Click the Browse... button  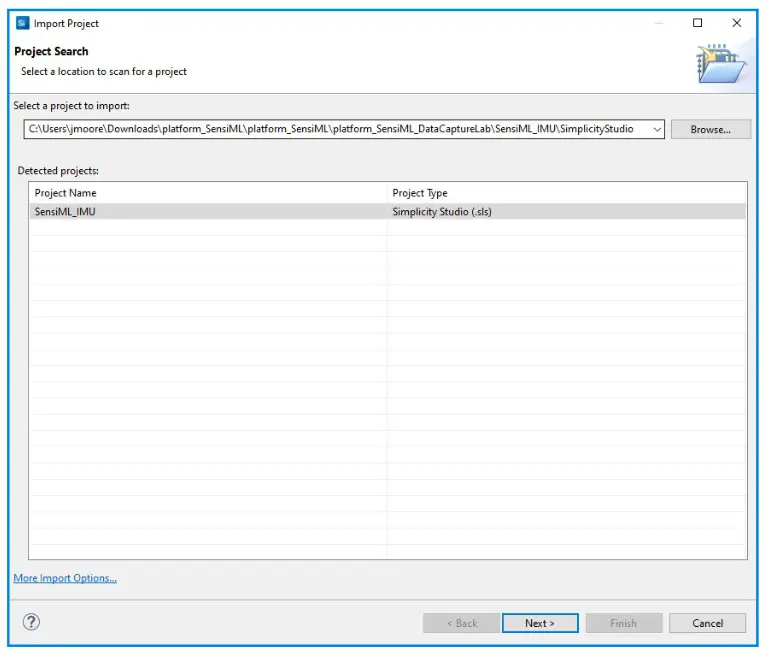click(711, 129)
